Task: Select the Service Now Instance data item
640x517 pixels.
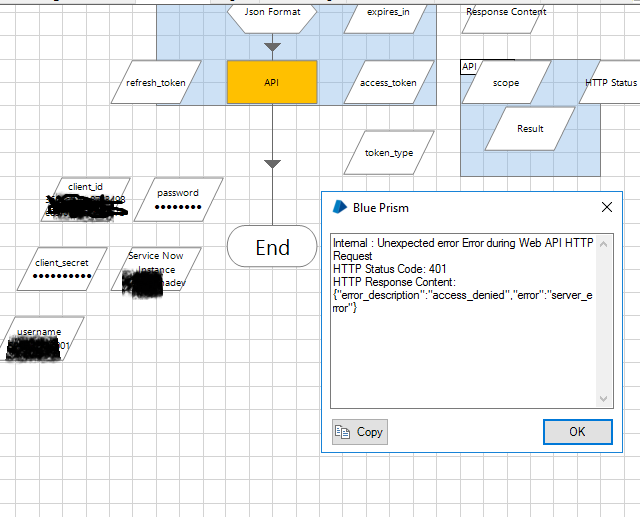Action: (156, 269)
